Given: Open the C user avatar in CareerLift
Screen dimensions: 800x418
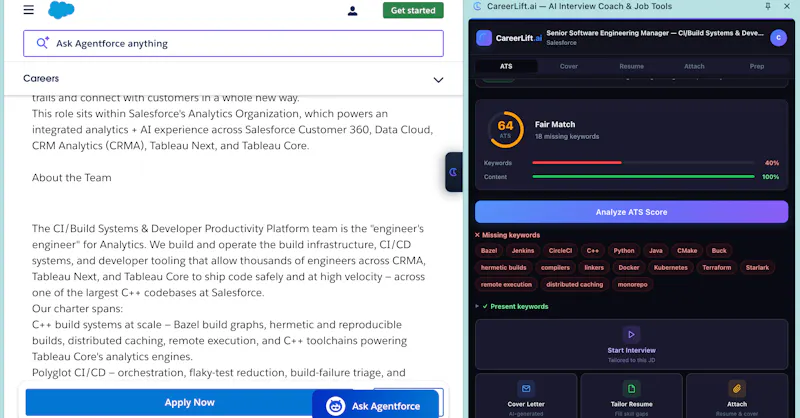Looking at the screenshot, I should pyautogui.click(x=778, y=38).
